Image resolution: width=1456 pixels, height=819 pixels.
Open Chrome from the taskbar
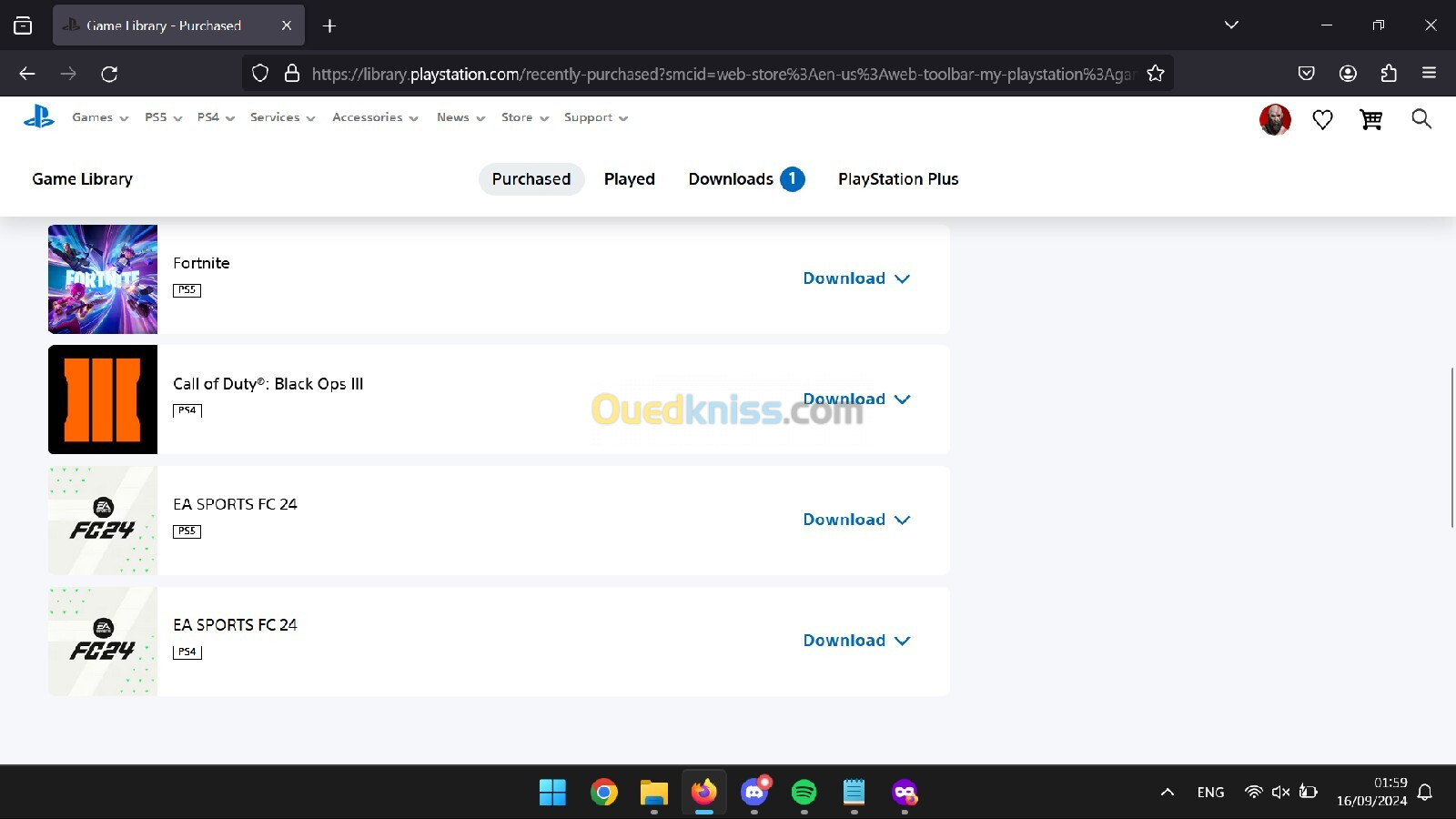tap(603, 793)
